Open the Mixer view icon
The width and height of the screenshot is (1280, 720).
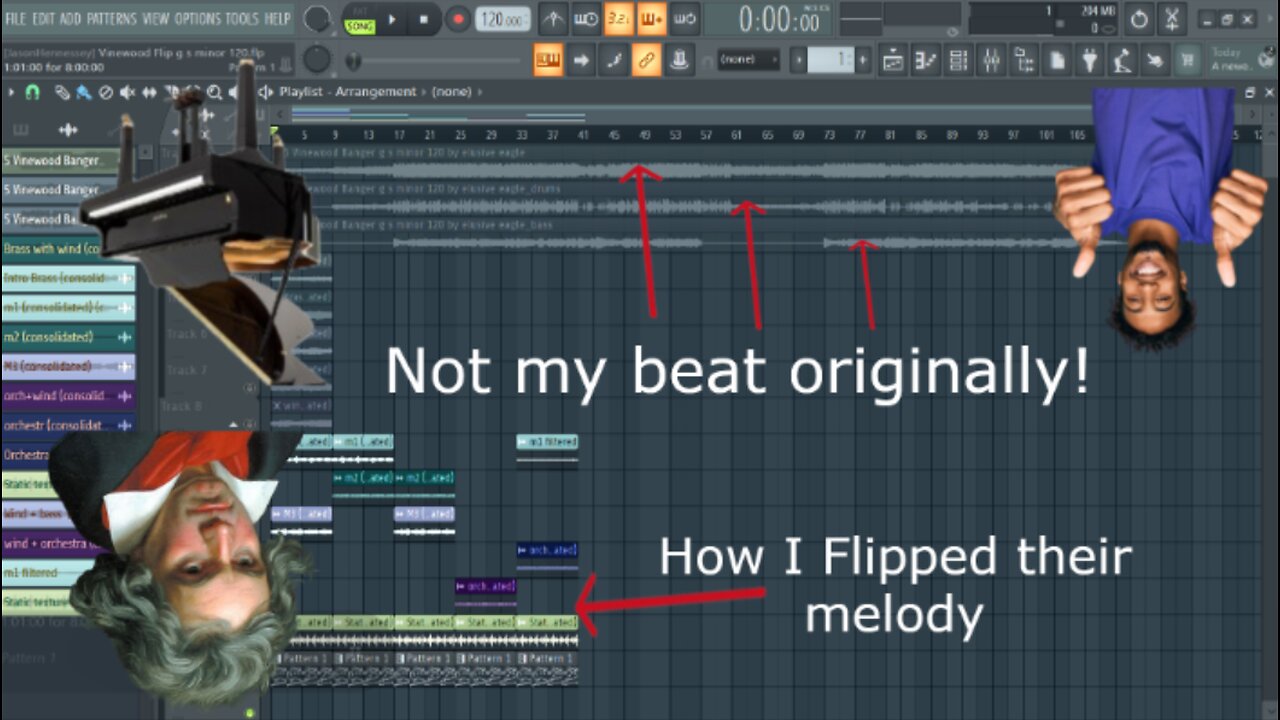click(991, 60)
